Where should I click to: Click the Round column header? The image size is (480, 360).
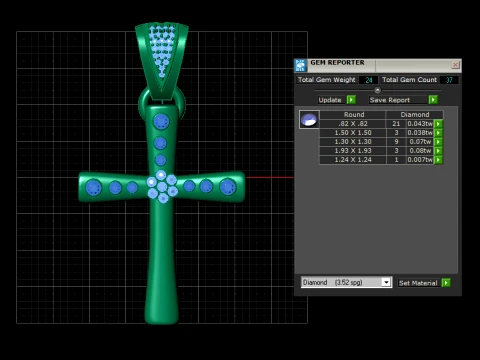(353, 115)
